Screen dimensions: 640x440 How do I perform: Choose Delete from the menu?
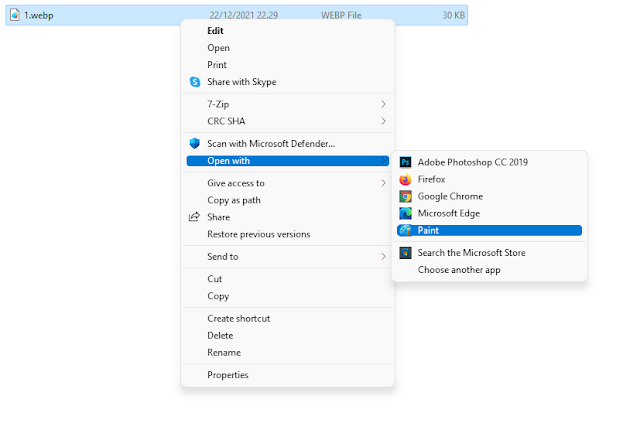pyautogui.click(x=288, y=336)
